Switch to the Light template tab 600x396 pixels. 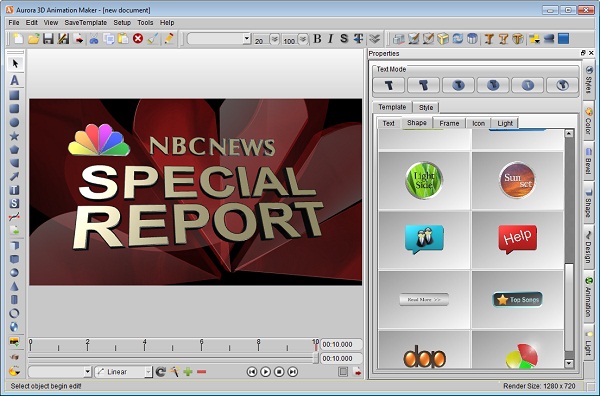(x=505, y=123)
